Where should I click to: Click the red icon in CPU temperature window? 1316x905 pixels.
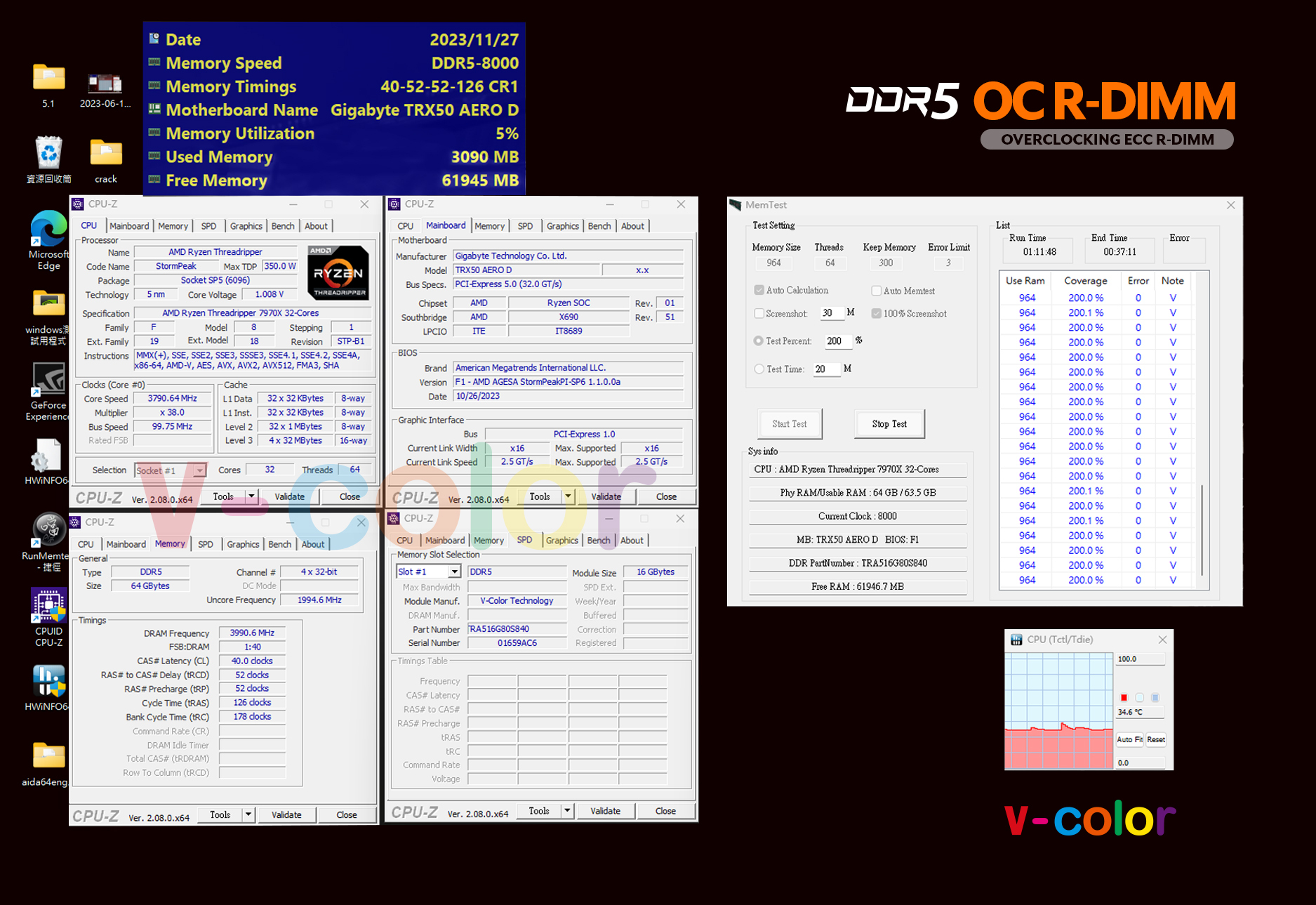(x=1124, y=697)
